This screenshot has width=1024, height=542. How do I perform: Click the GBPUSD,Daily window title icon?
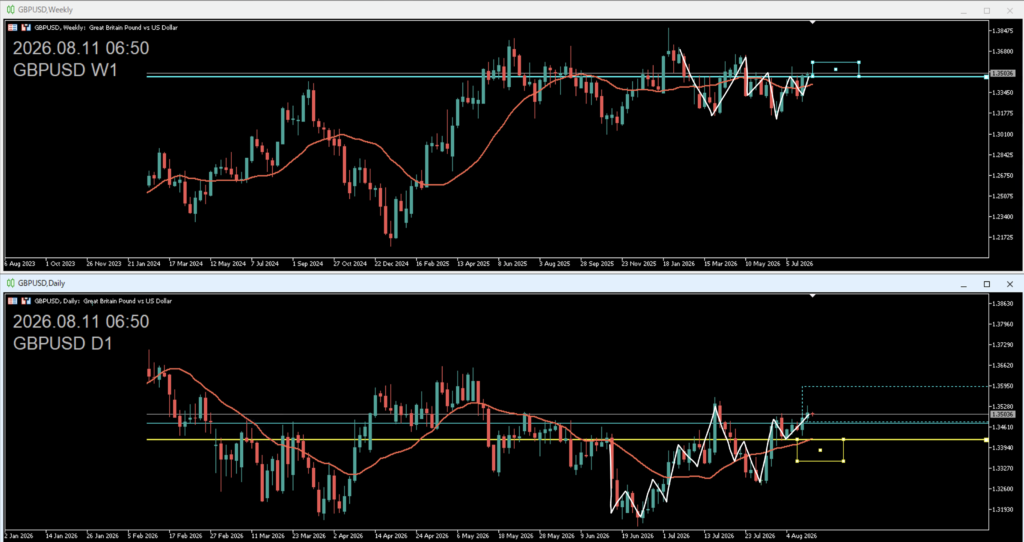10,283
